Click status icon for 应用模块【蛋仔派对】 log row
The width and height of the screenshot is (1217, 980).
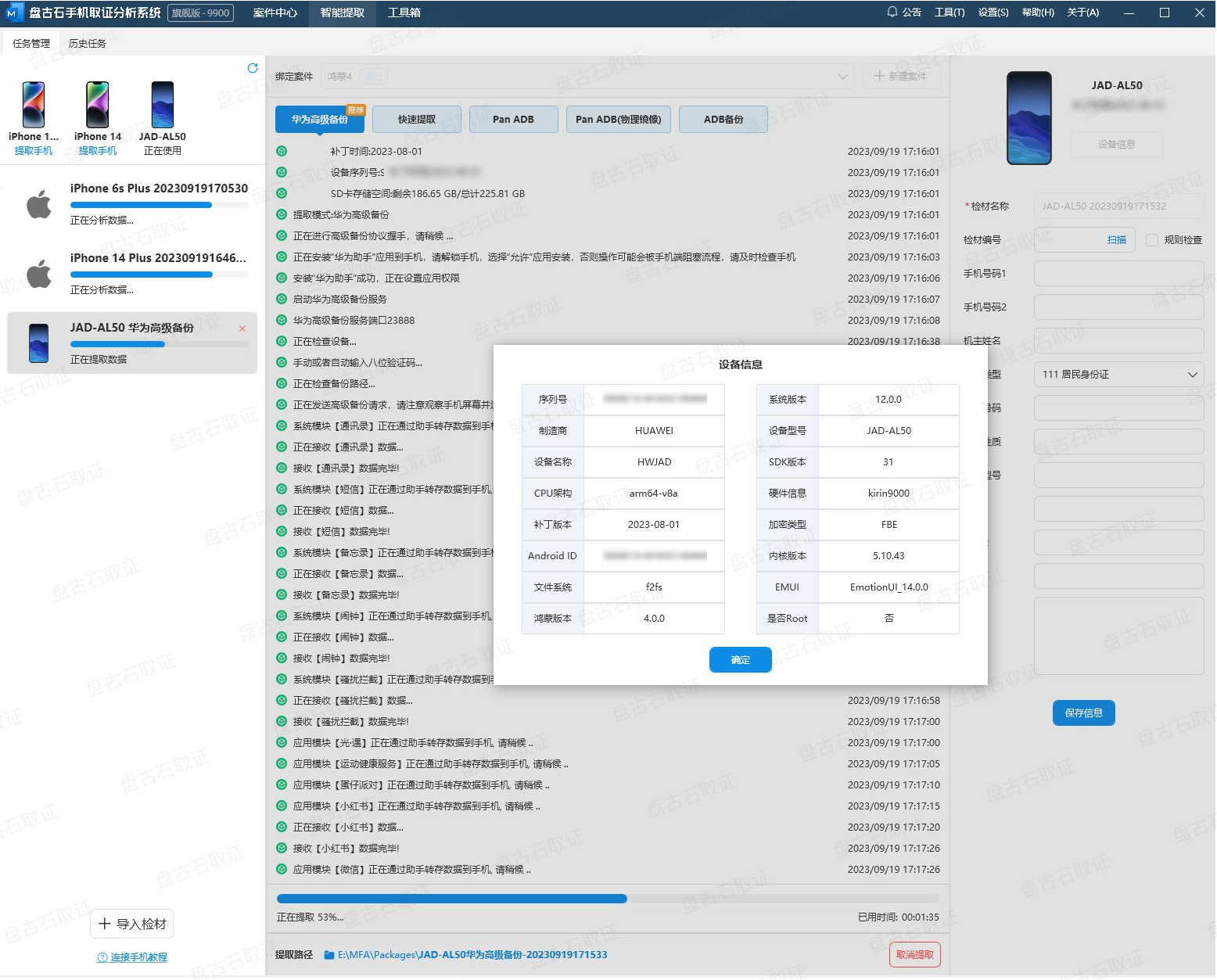click(282, 784)
